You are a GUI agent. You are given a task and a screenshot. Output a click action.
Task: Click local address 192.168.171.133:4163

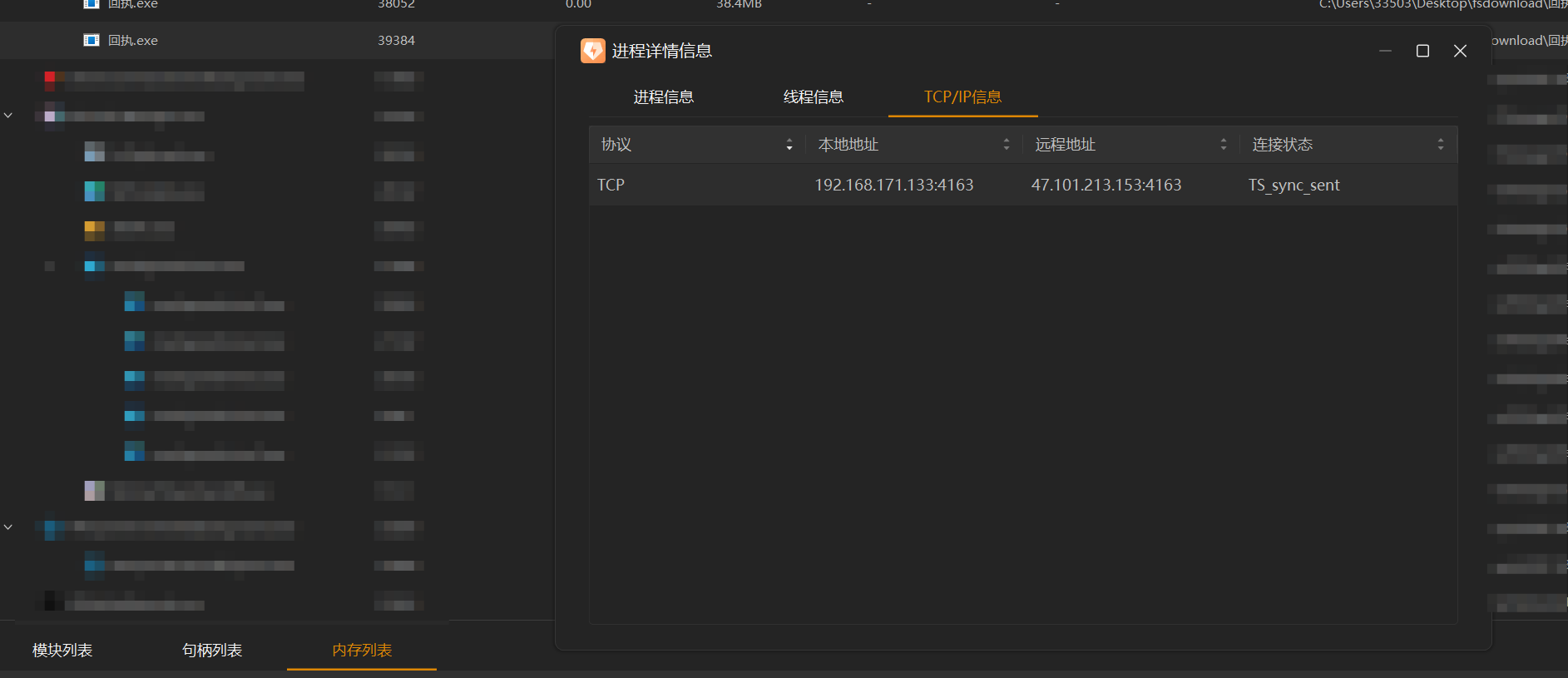click(x=893, y=185)
